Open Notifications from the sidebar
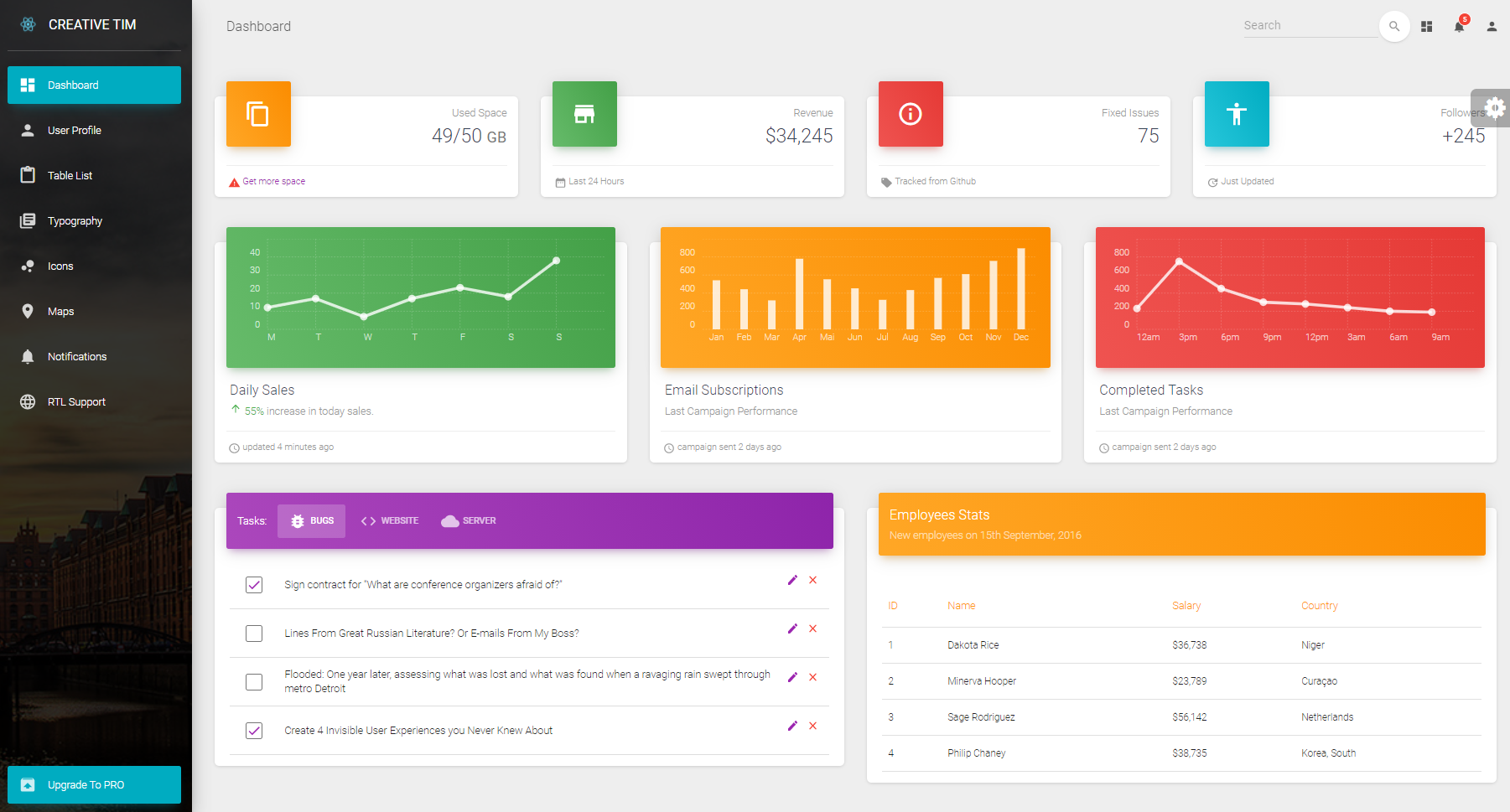This screenshot has width=1510, height=812. pos(94,356)
